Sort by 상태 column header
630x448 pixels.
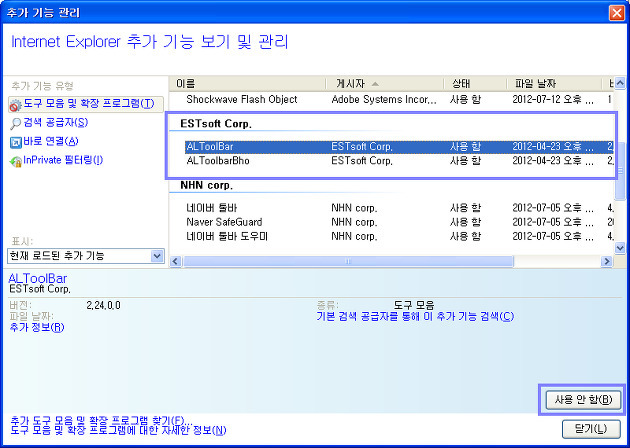tap(475, 84)
